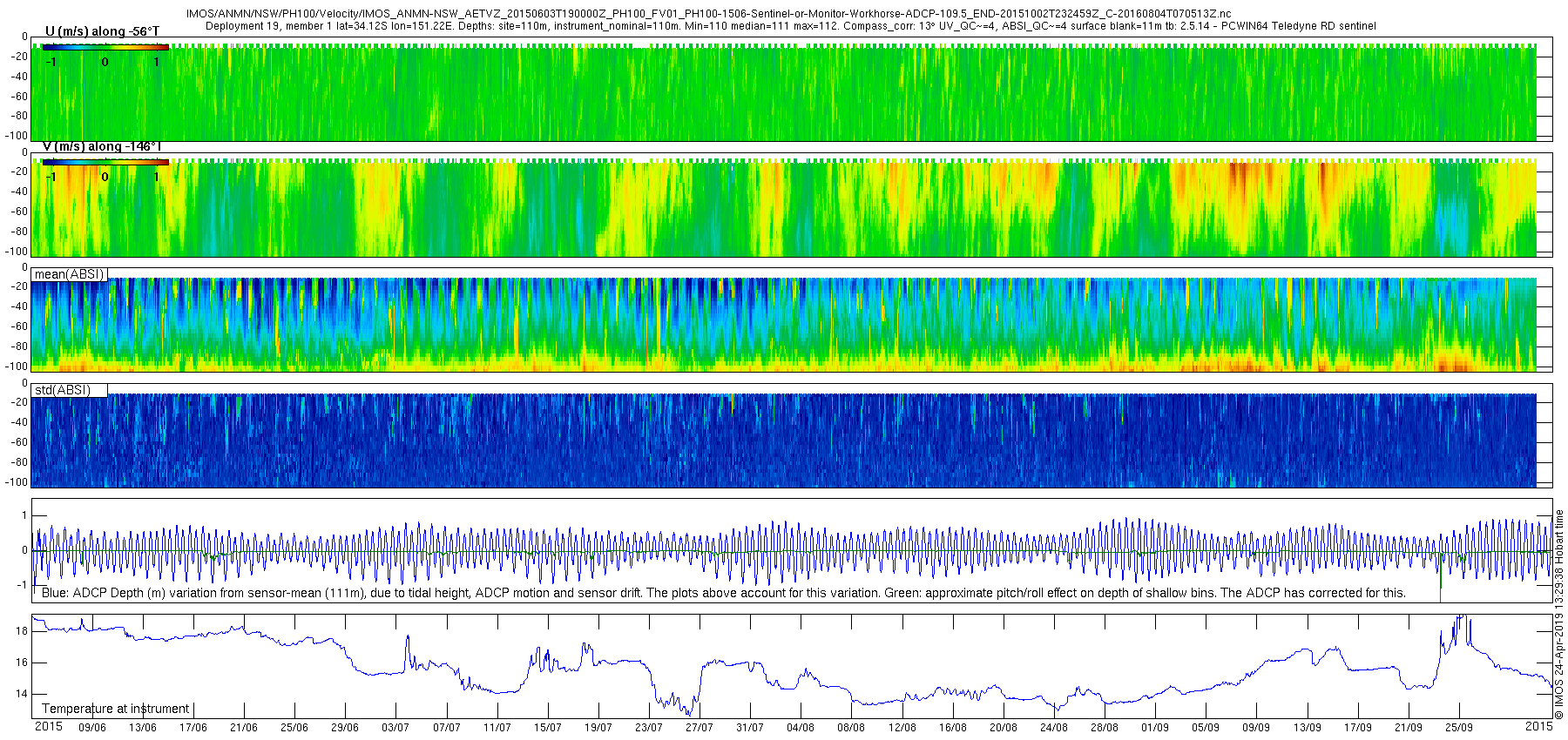Click the 23/07 date tick label
This screenshot has width=1568, height=740.
(649, 728)
